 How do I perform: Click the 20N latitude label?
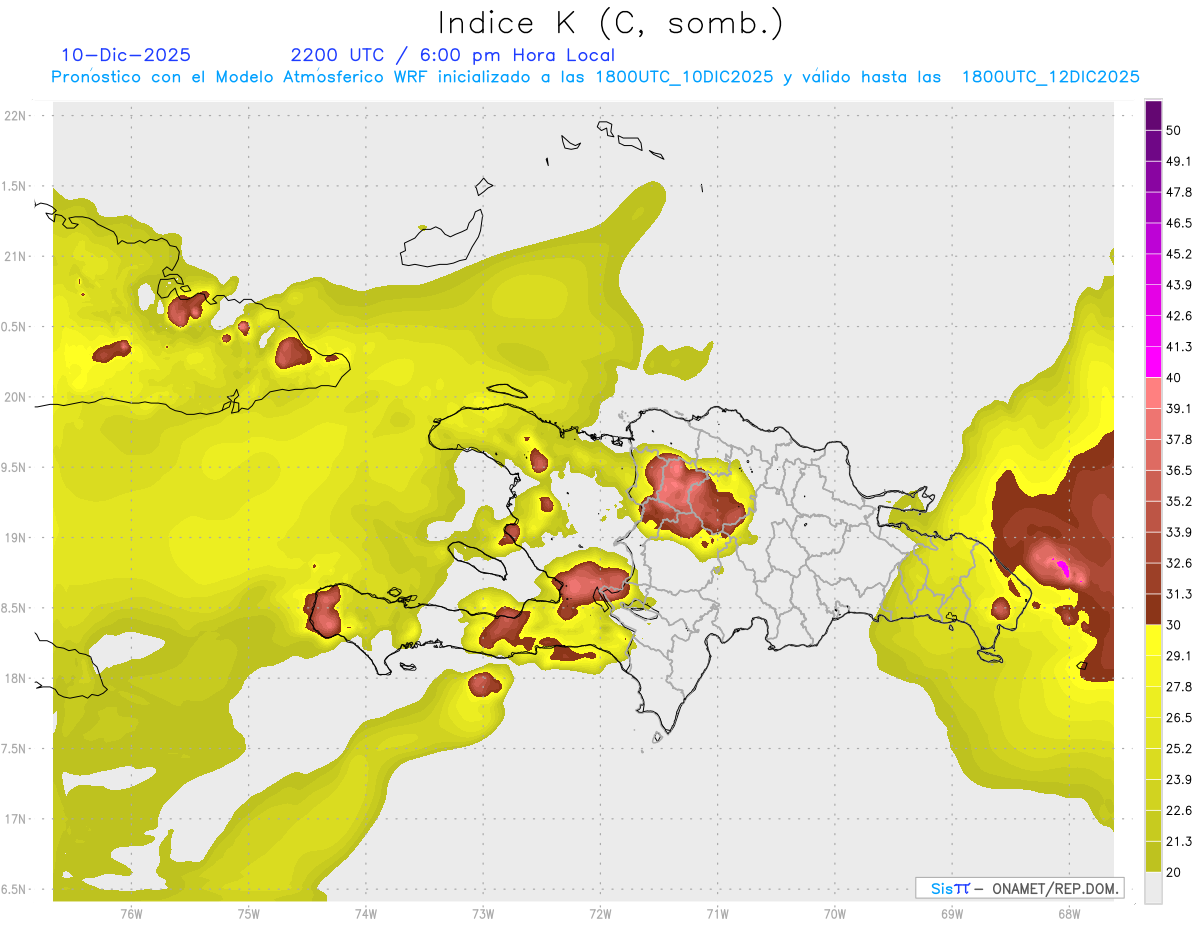point(16,397)
